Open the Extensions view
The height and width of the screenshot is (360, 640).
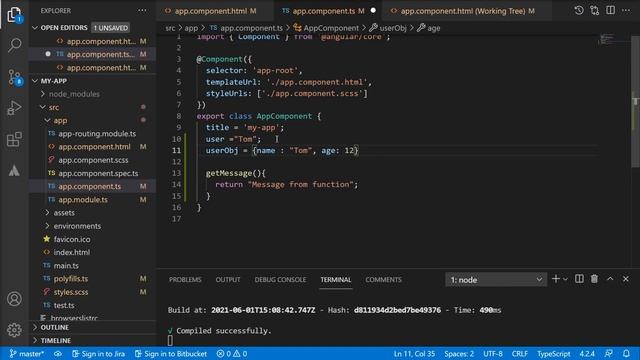click(x=14, y=139)
